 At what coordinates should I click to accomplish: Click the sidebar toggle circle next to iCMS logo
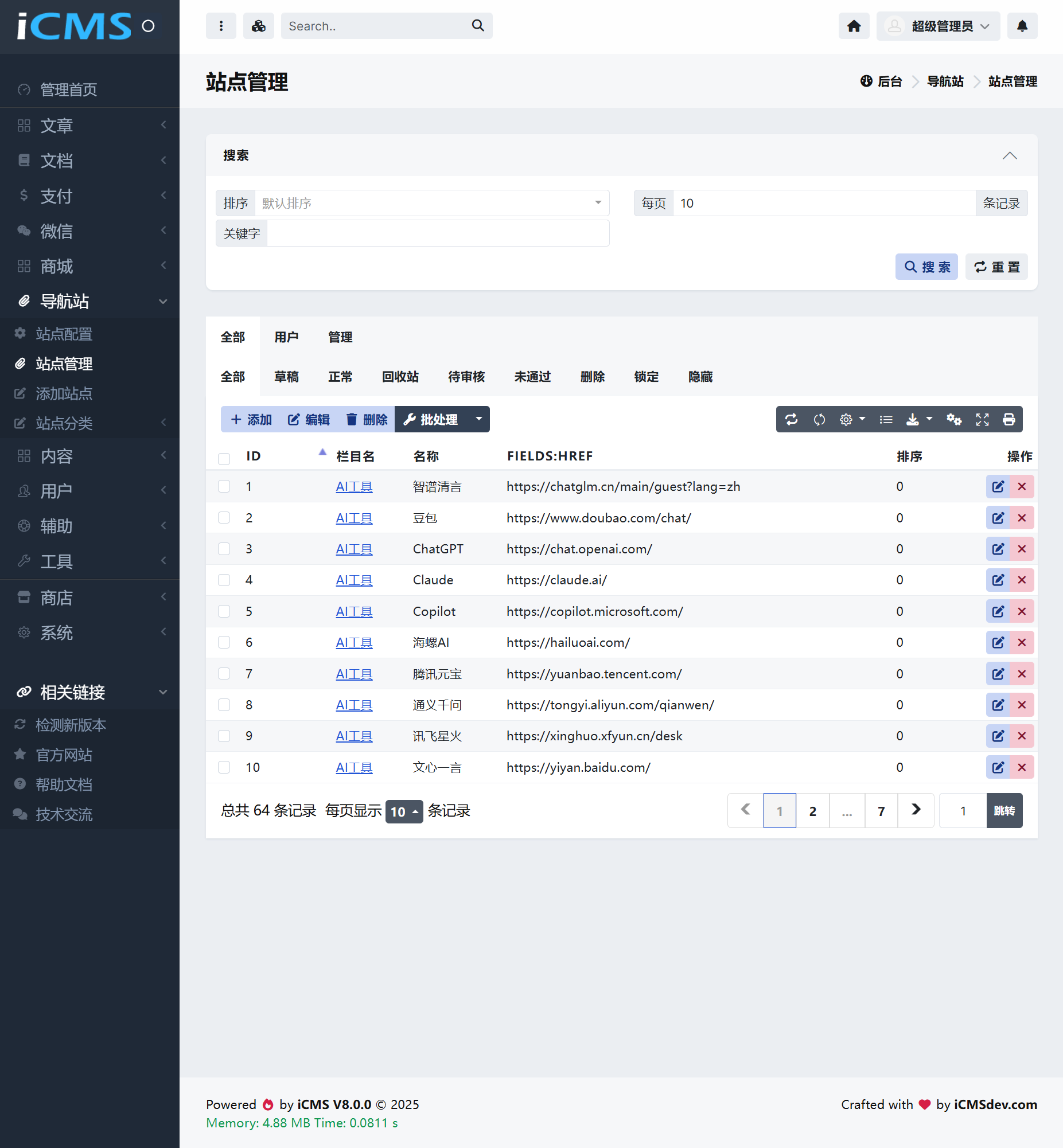(148, 26)
